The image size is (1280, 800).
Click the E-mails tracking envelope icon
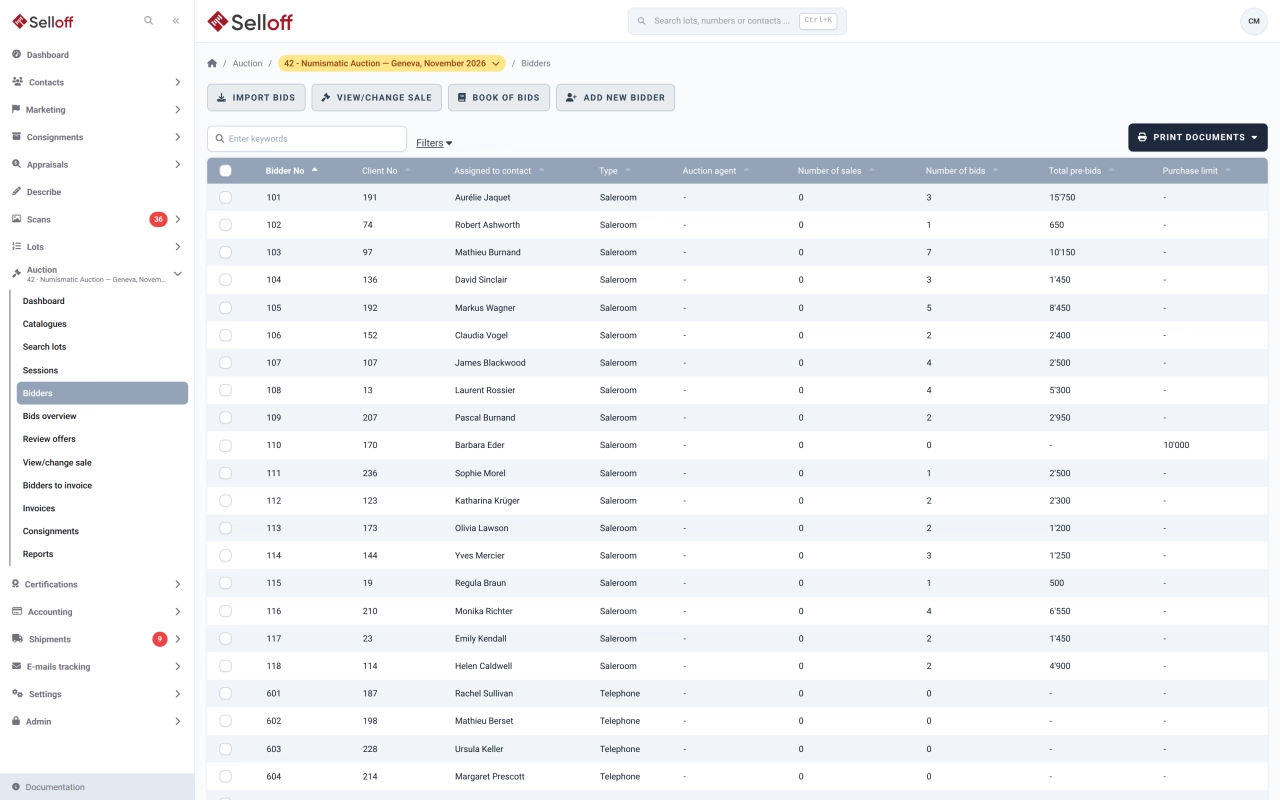coord(17,666)
